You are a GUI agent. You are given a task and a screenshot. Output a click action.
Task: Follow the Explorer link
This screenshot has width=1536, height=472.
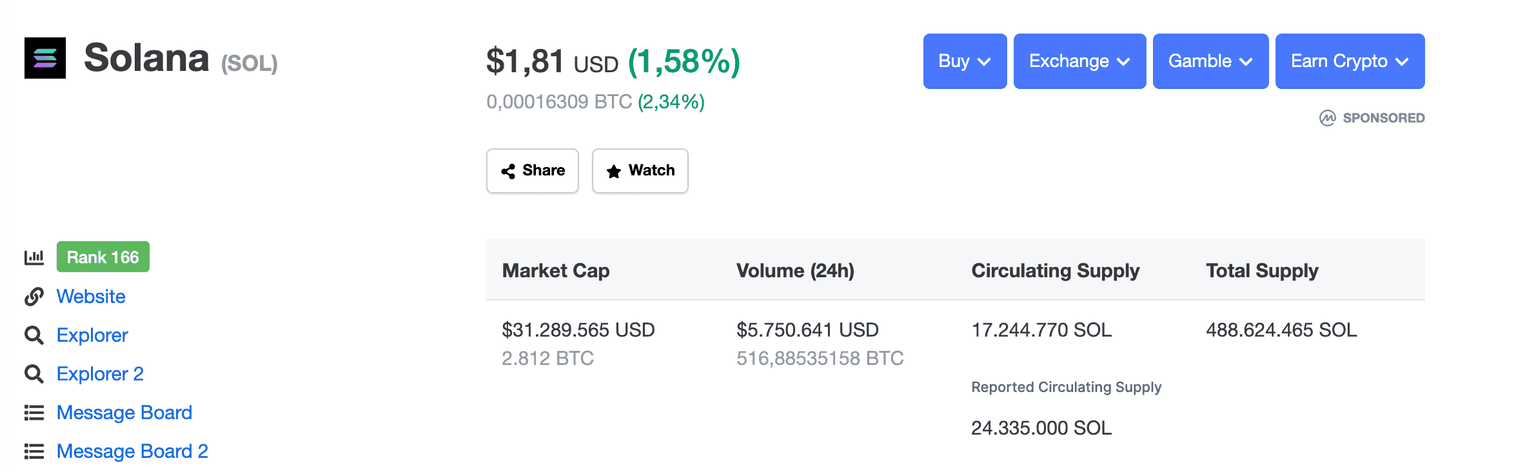[x=92, y=335]
